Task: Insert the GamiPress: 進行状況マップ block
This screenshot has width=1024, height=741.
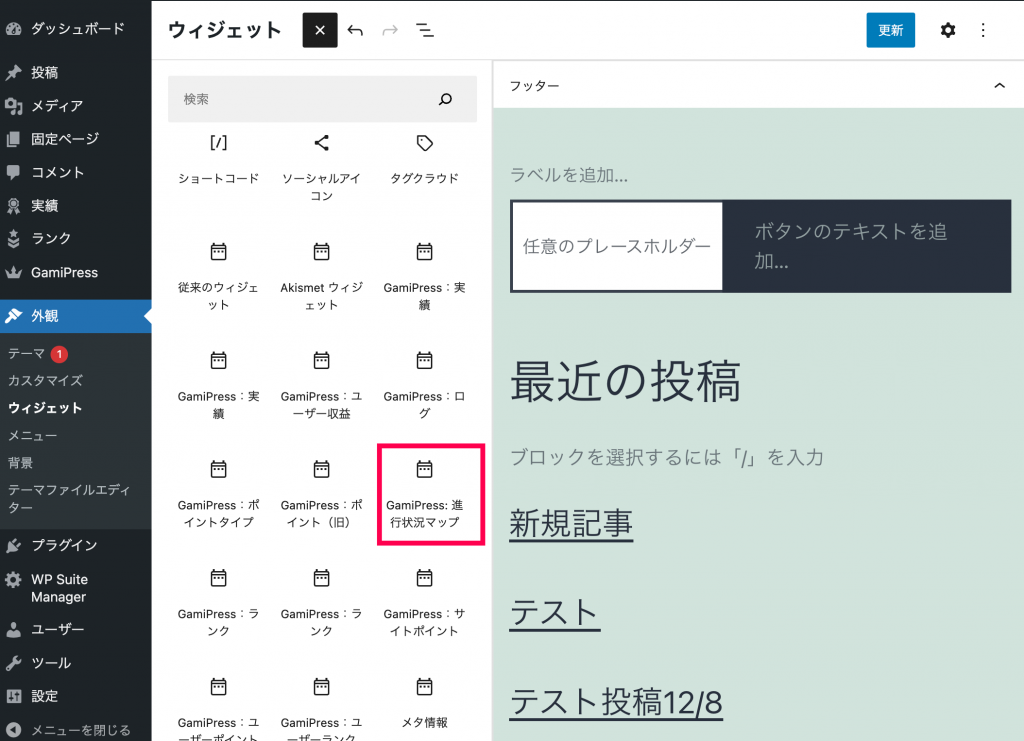Action: click(424, 495)
